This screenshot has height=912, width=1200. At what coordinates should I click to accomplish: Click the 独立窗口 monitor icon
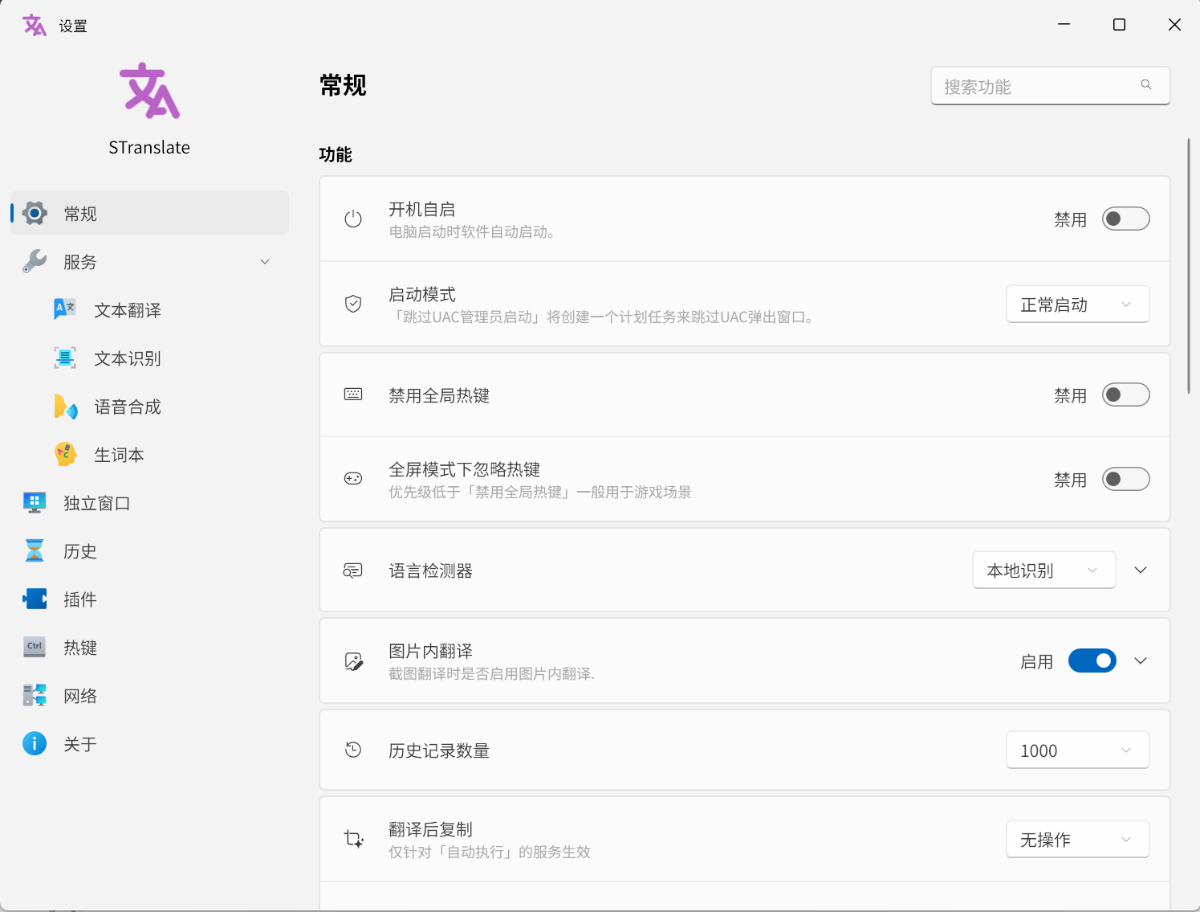(x=35, y=503)
